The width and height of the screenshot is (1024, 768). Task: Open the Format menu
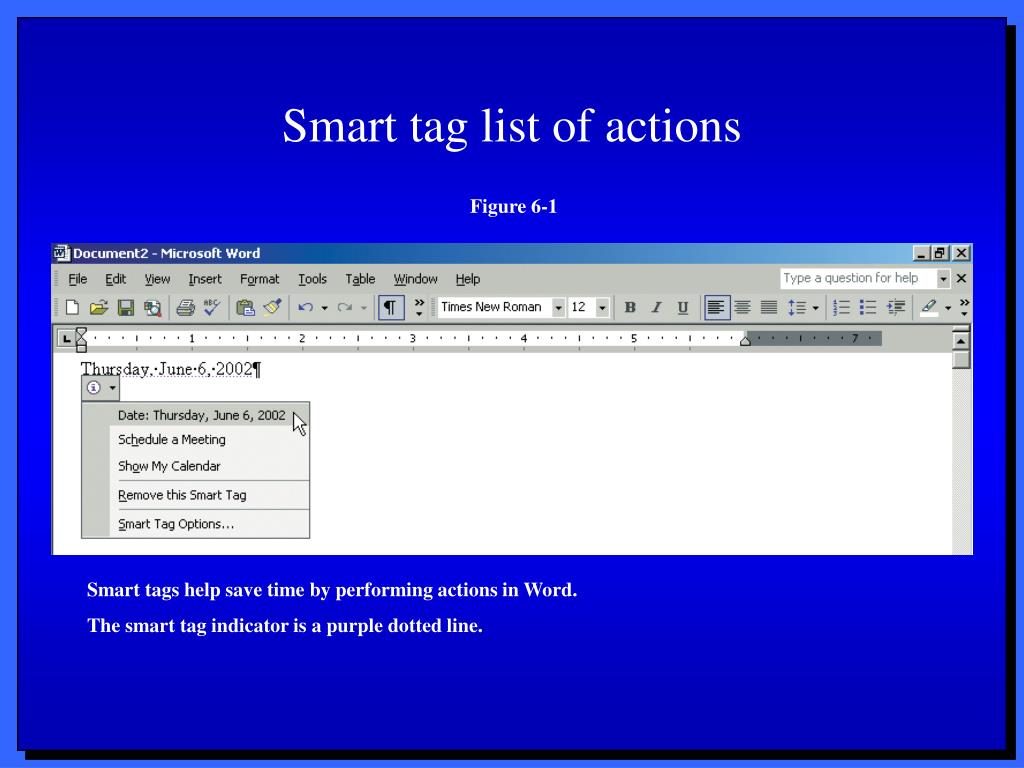point(259,279)
